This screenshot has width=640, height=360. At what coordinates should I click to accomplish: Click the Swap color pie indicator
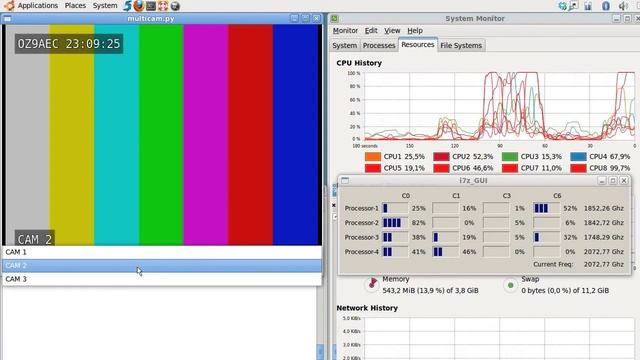tap(511, 285)
